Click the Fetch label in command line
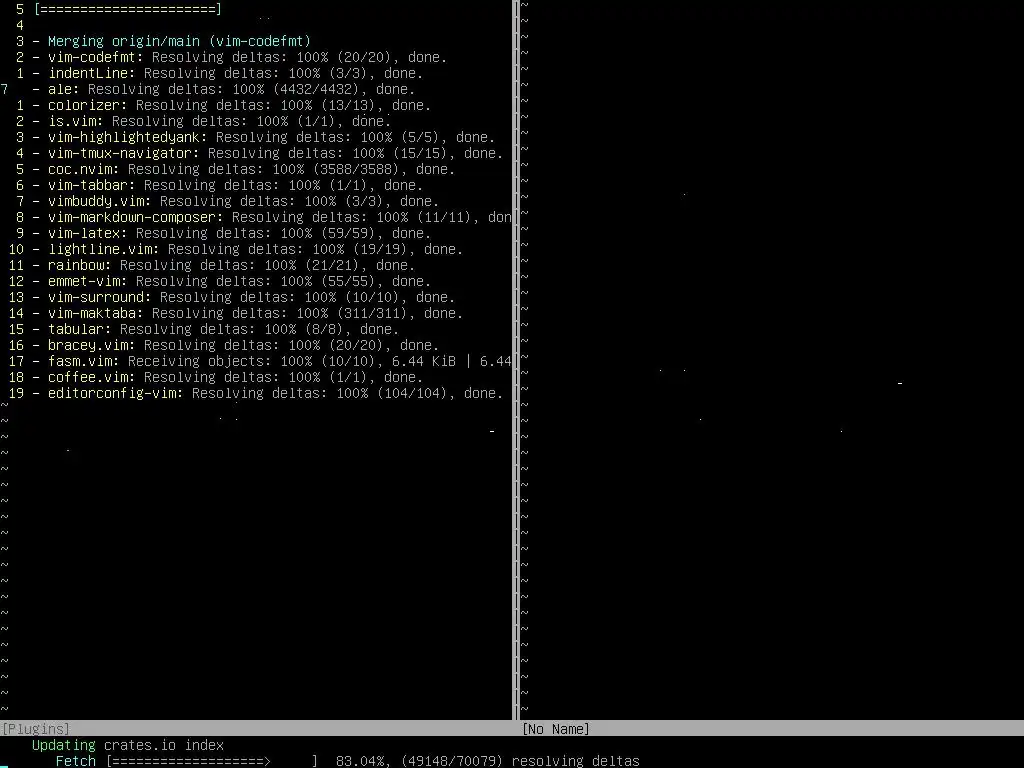1024x768 pixels. tap(76, 761)
